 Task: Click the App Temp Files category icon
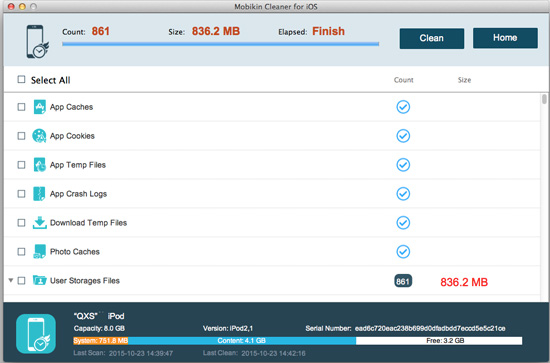pyautogui.click(x=39, y=164)
